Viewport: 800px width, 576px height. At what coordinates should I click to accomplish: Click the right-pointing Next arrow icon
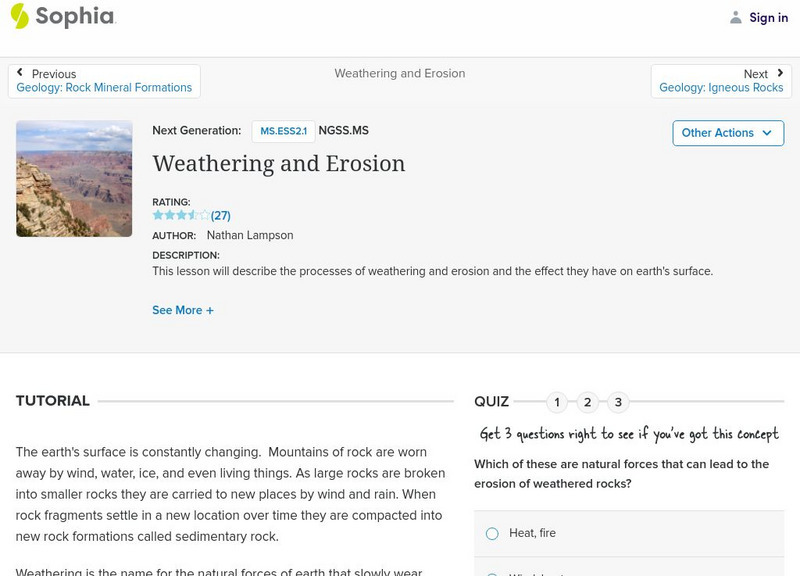point(778,72)
